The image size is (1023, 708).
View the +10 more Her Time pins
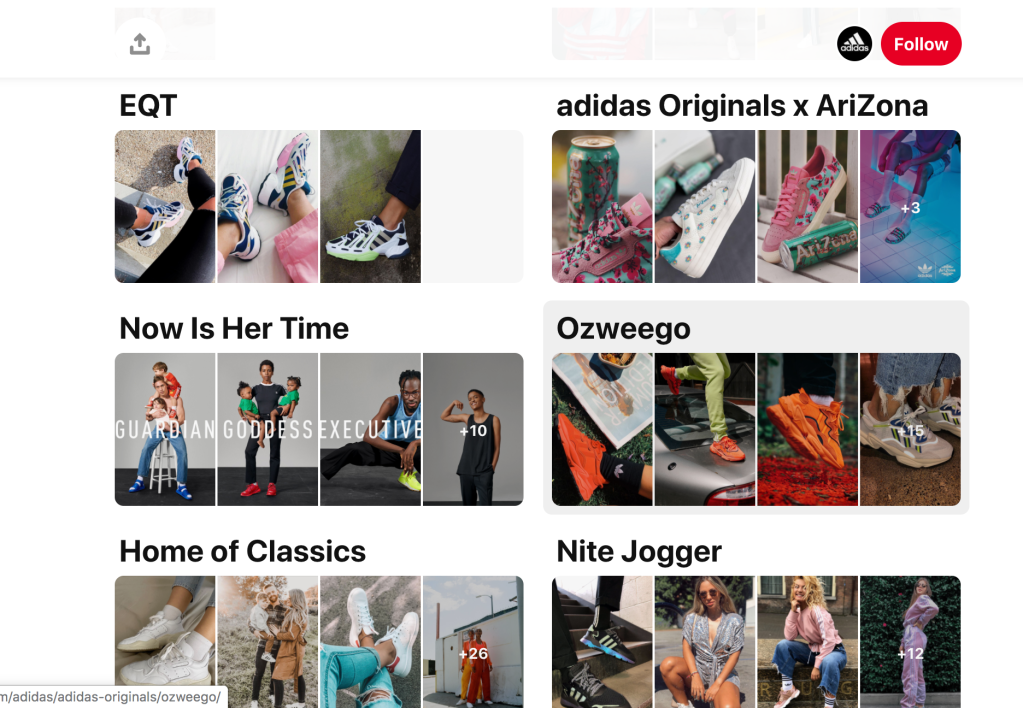click(473, 429)
